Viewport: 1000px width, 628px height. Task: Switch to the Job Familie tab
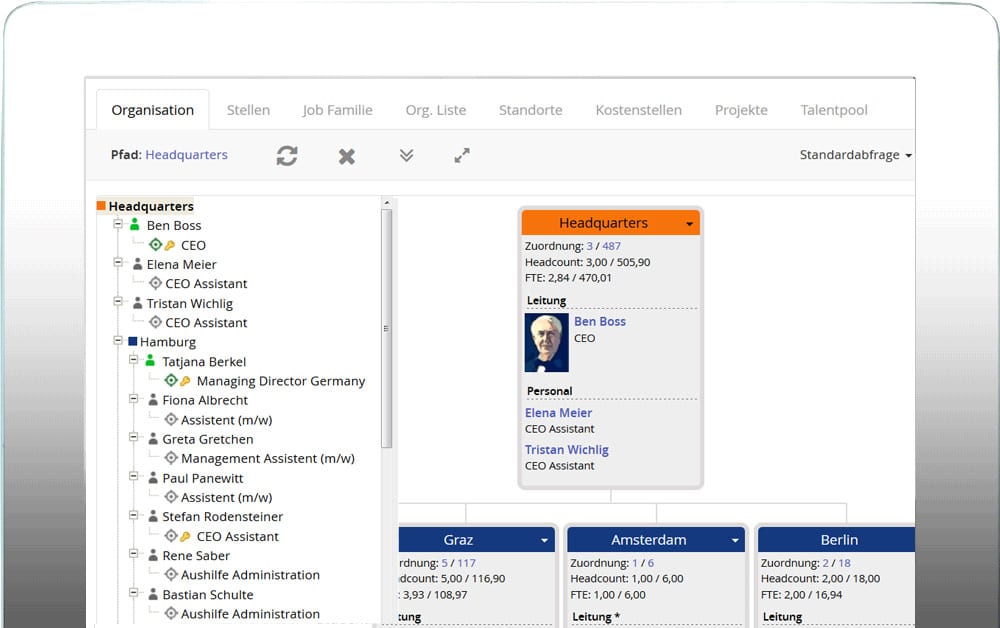(x=337, y=110)
